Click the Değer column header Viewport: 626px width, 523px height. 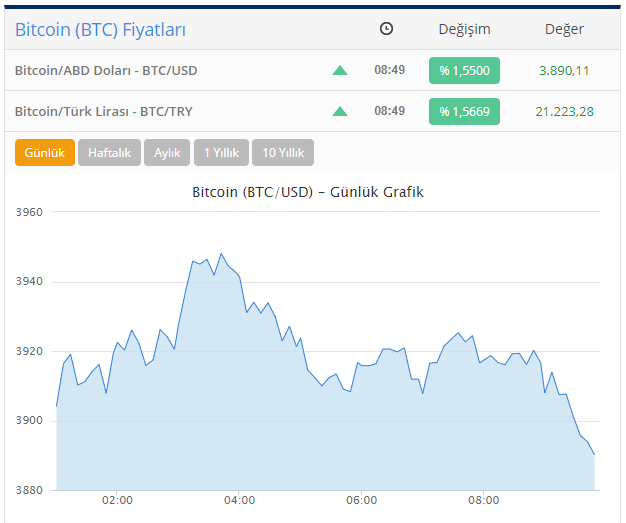click(x=564, y=29)
